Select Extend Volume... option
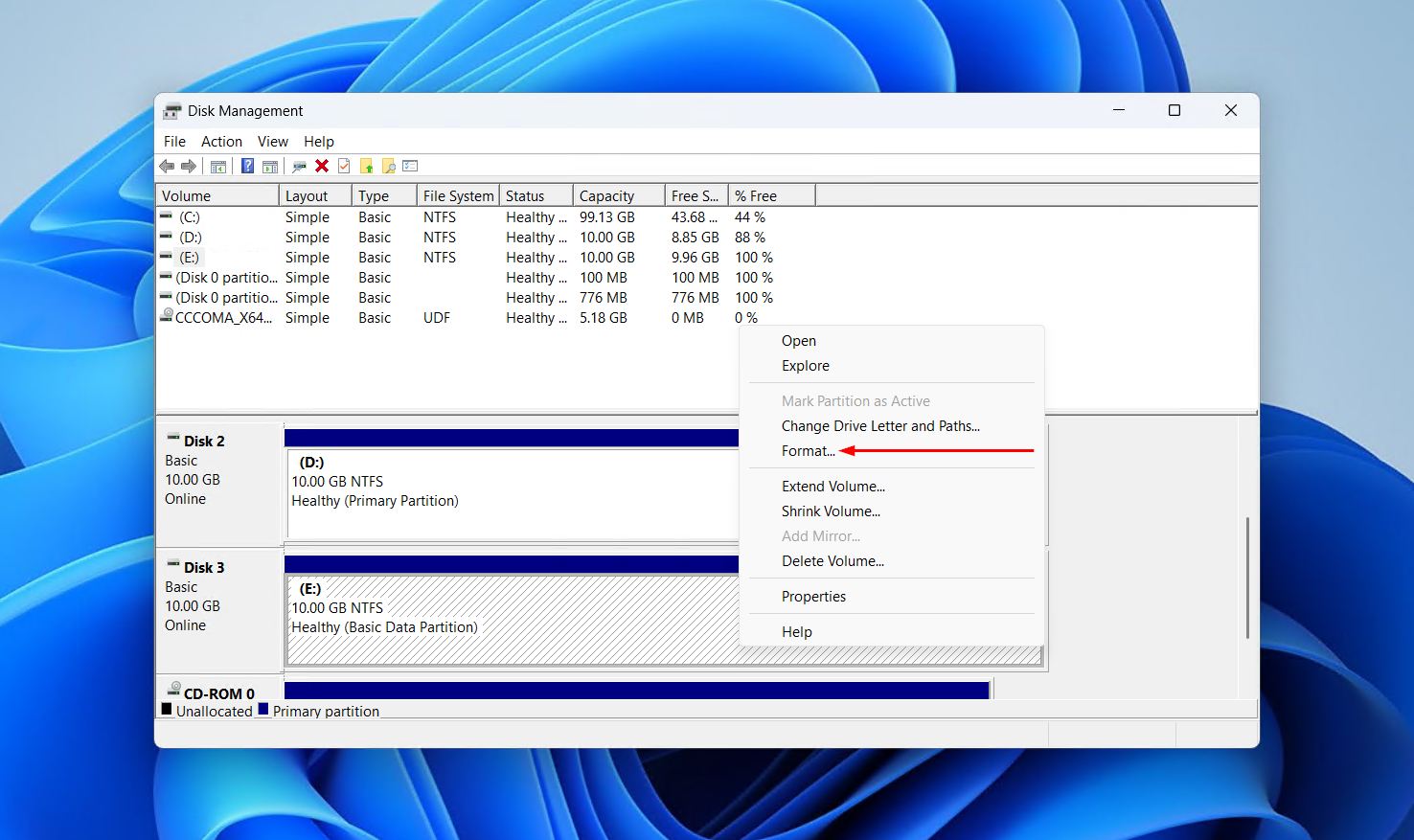The width and height of the screenshot is (1414, 840). click(x=891, y=487)
